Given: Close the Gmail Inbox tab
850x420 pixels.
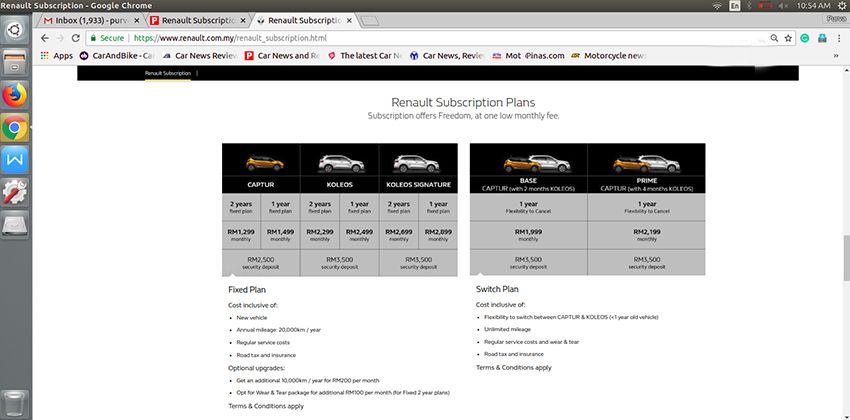Looking at the screenshot, I should pyautogui.click(x=136, y=21).
